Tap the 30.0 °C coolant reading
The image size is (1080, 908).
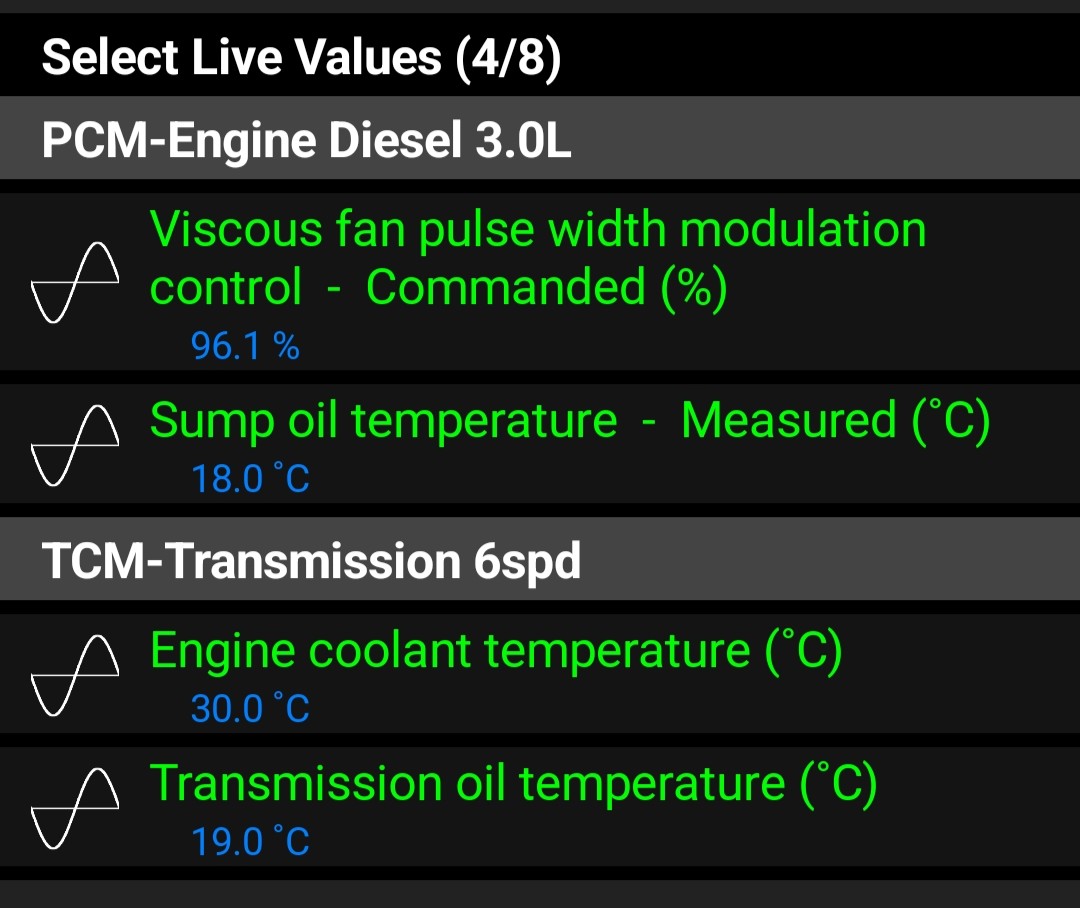(250, 708)
